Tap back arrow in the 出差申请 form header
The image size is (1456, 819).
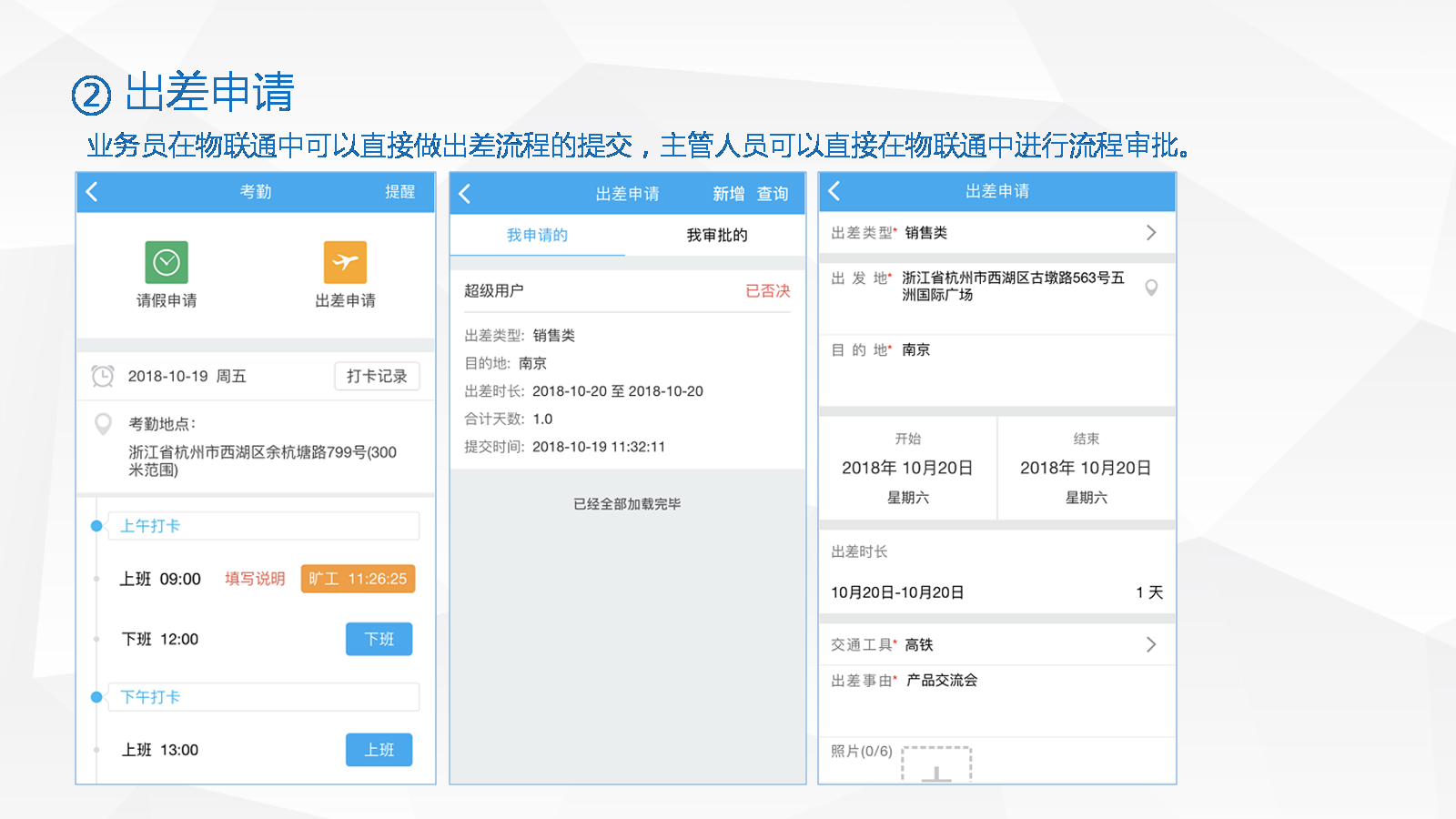click(x=834, y=191)
